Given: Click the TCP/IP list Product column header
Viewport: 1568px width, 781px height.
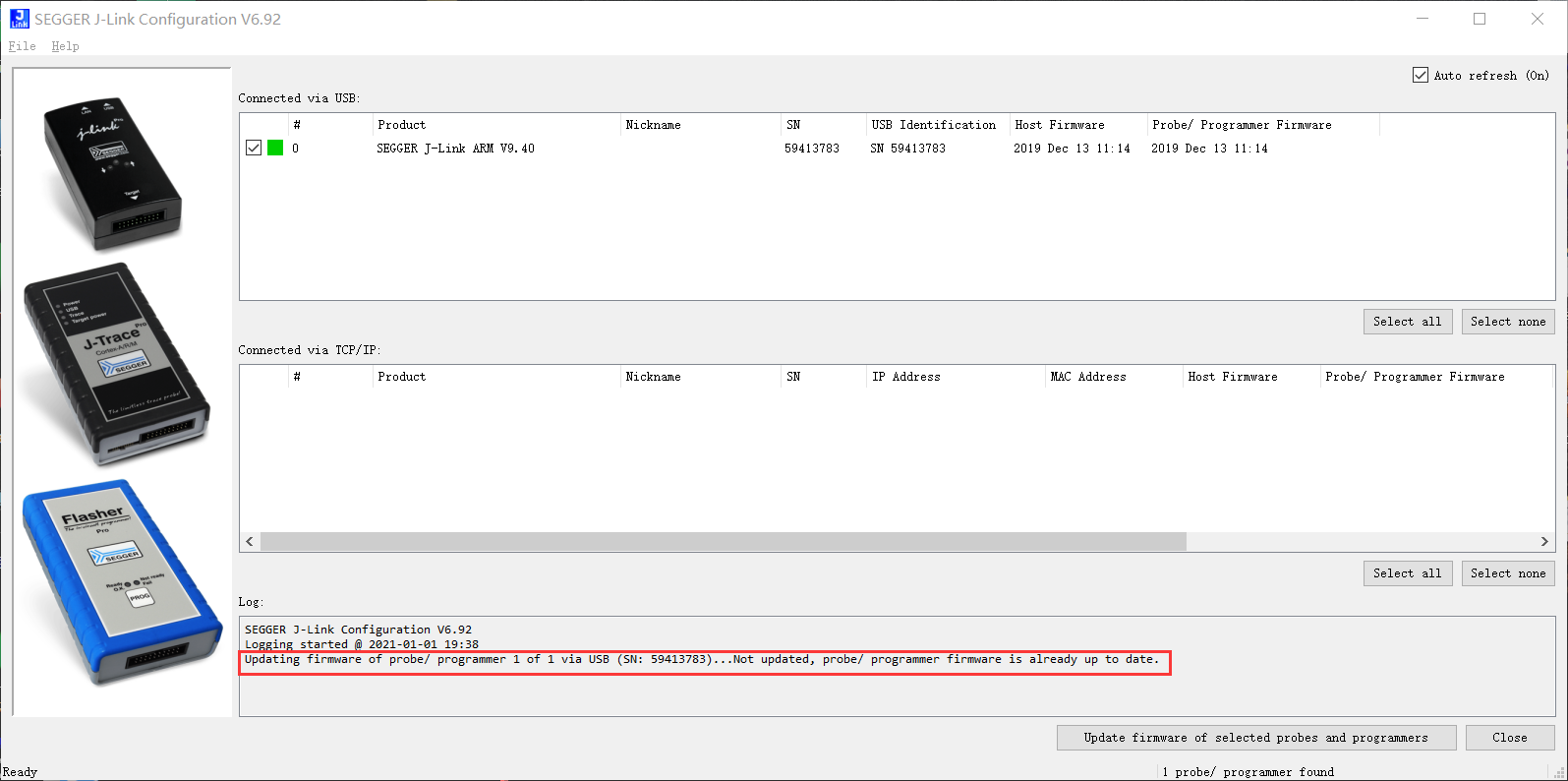Looking at the screenshot, I should tap(496, 377).
